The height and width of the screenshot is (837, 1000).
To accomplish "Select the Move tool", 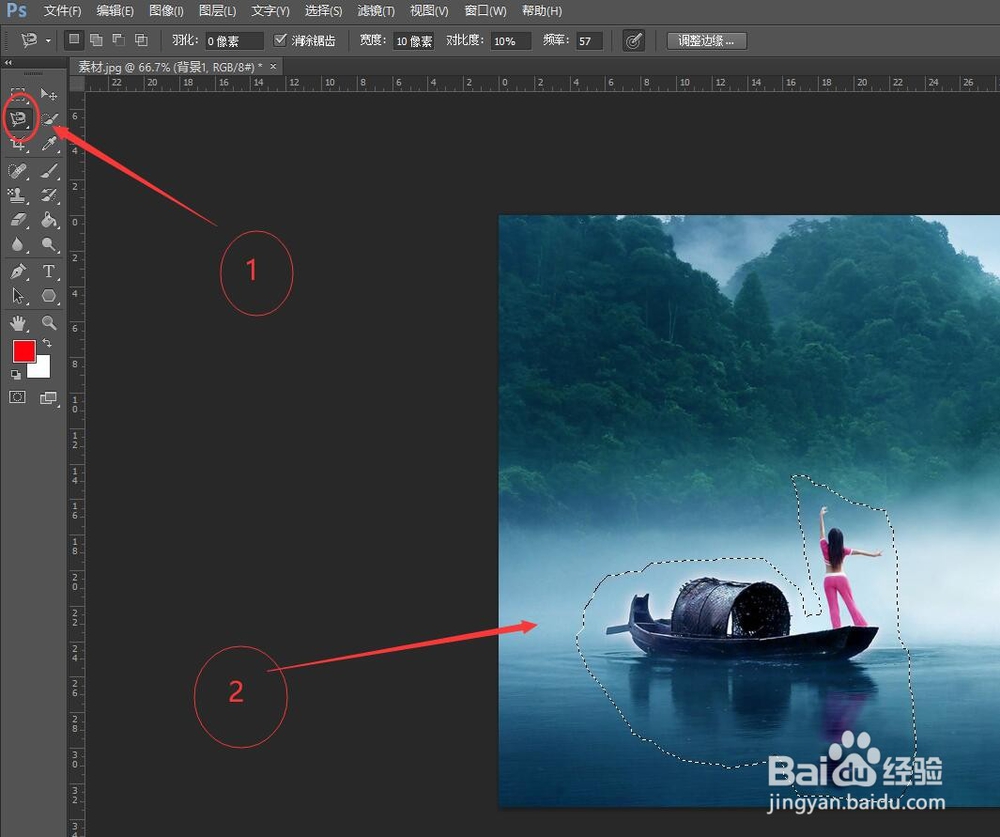I will (x=48, y=94).
